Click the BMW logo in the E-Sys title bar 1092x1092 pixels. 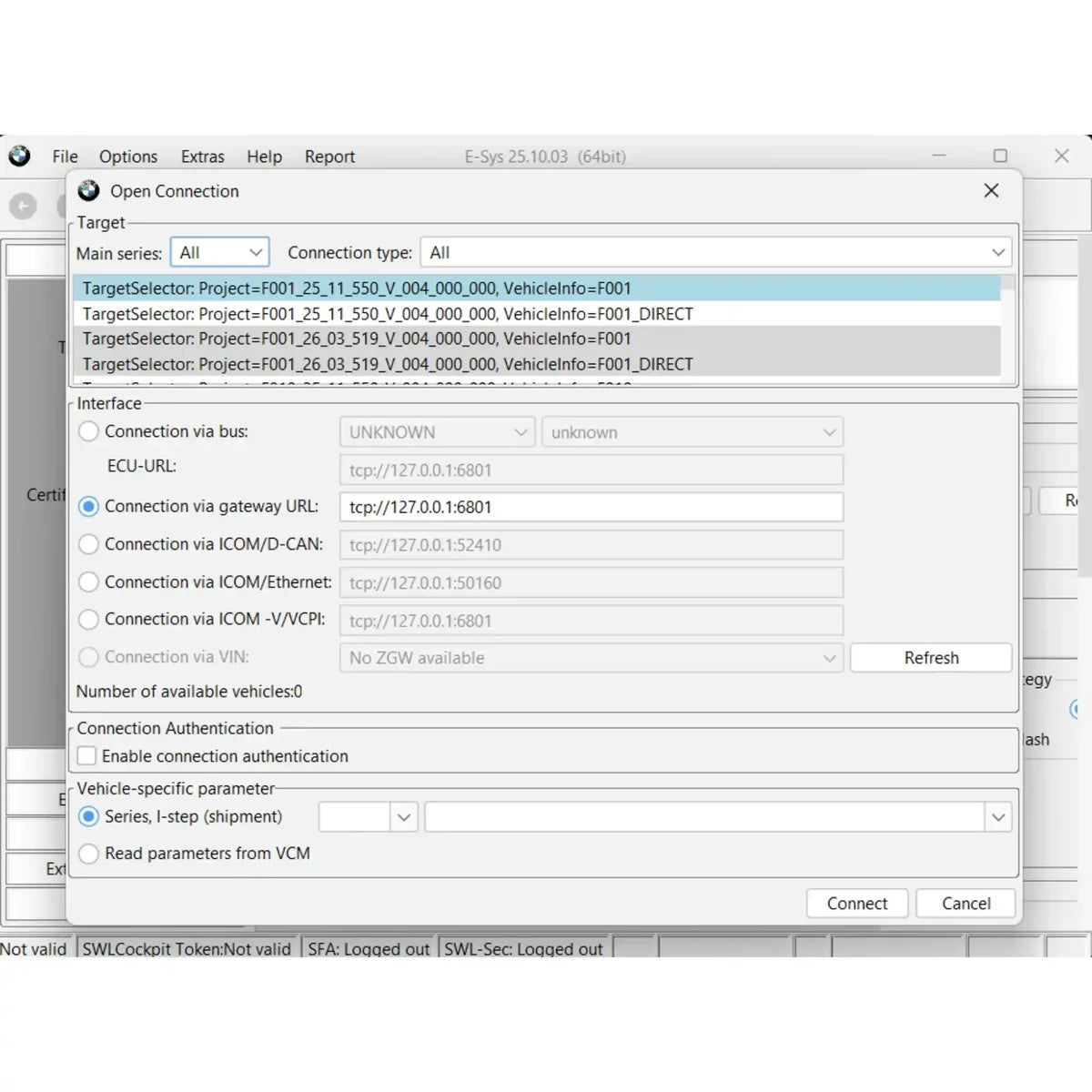click(20, 157)
